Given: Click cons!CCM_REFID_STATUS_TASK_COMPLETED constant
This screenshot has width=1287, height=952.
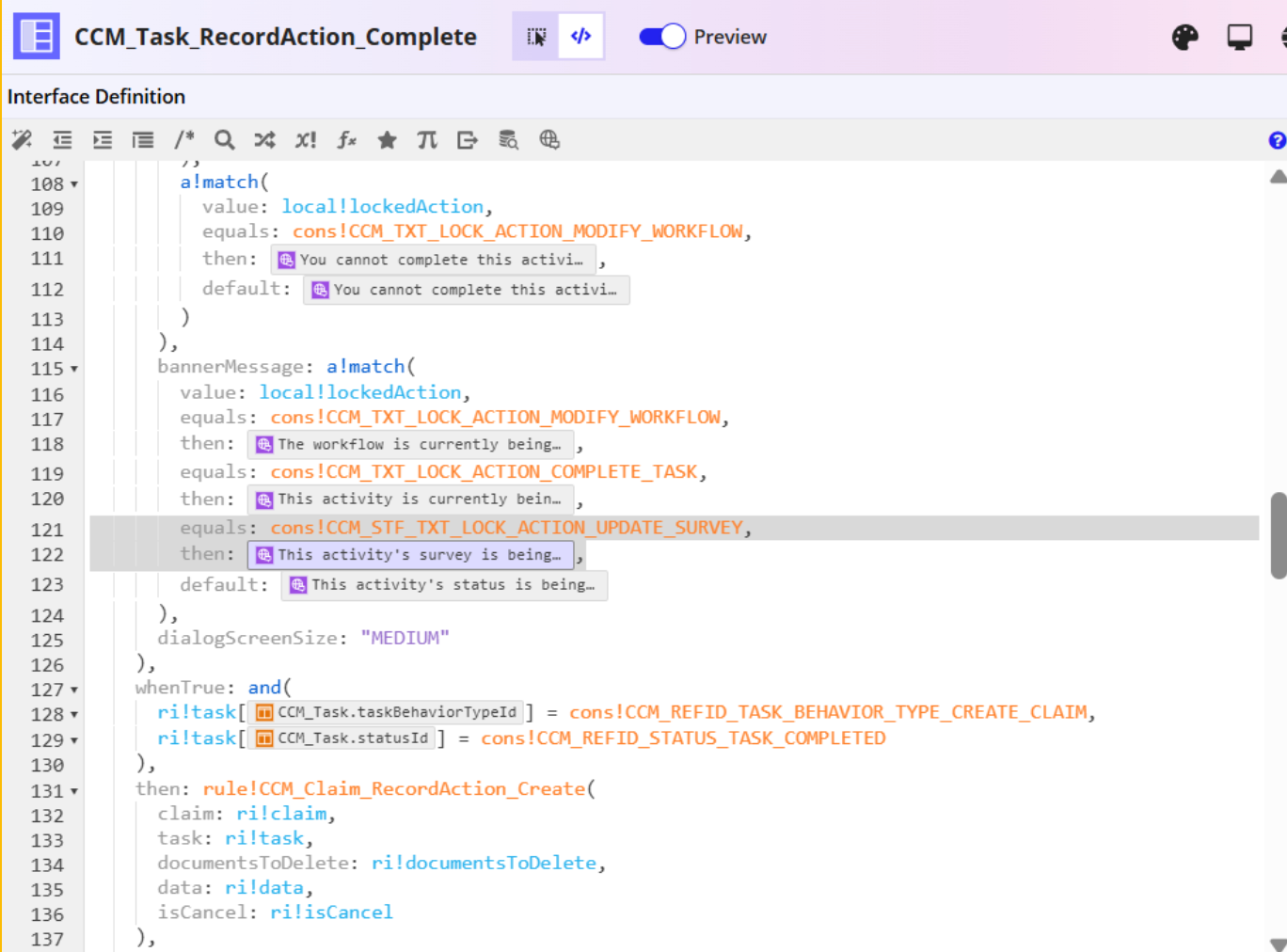Looking at the screenshot, I should 683,738.
